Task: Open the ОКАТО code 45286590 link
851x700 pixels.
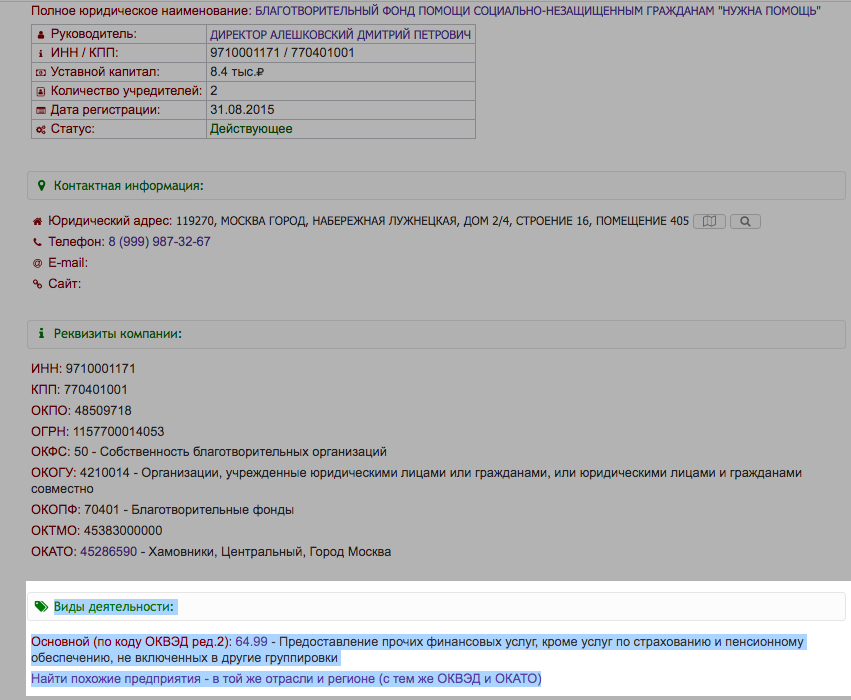Action: click(109, 552)
